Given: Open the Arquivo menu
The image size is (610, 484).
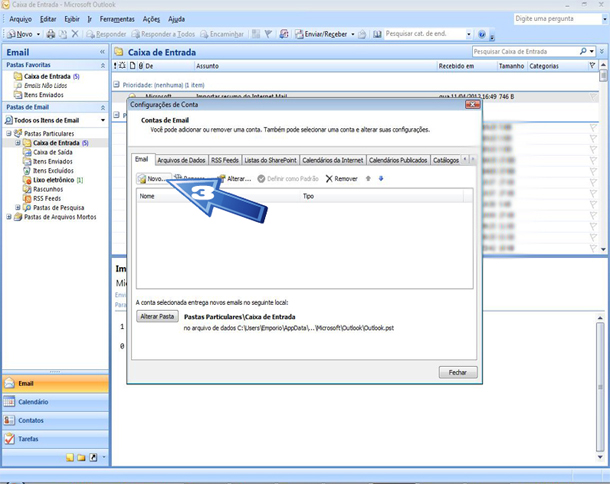Looking at the screenshot, I should click(21, 19).
